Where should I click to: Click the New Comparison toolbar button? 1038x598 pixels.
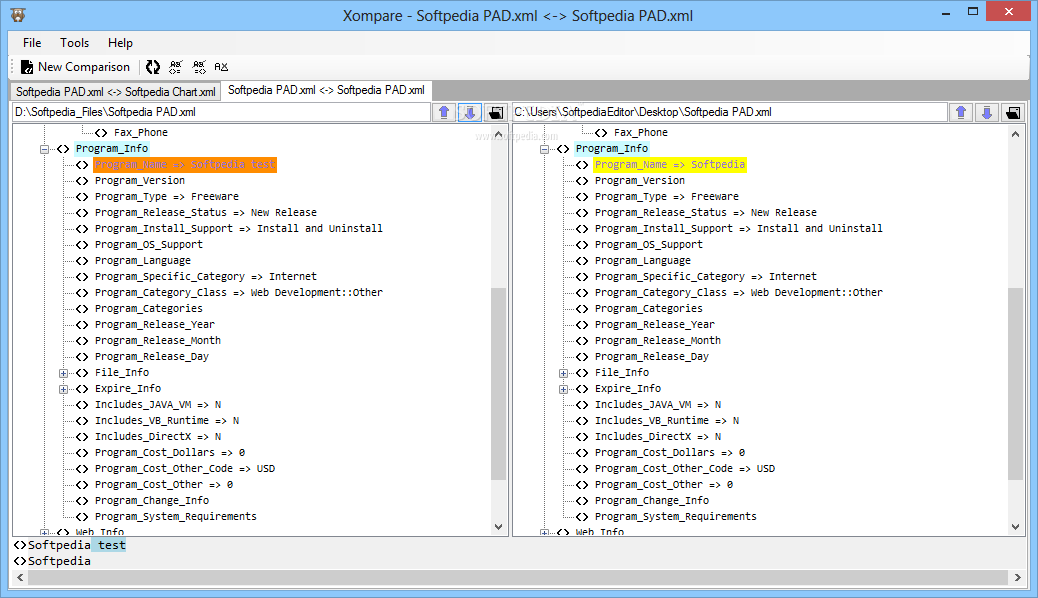pyautogui.click(x=75, y=67)
